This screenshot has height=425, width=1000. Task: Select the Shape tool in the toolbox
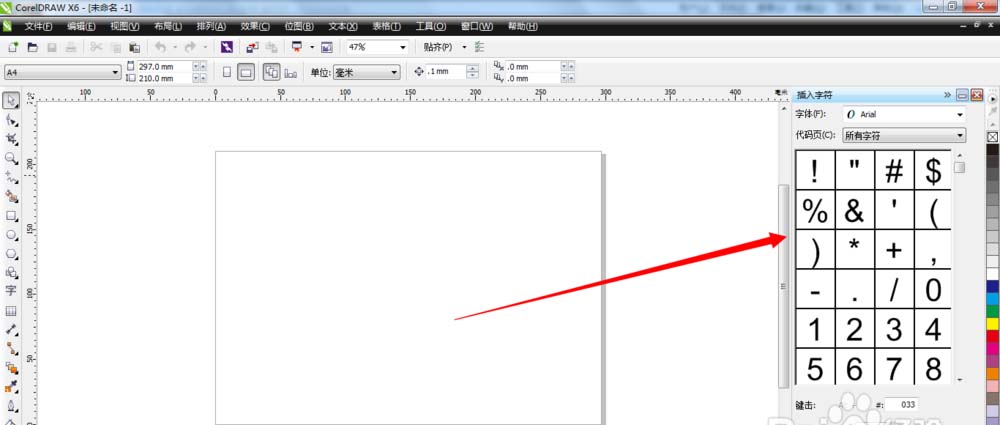point(11,119)
